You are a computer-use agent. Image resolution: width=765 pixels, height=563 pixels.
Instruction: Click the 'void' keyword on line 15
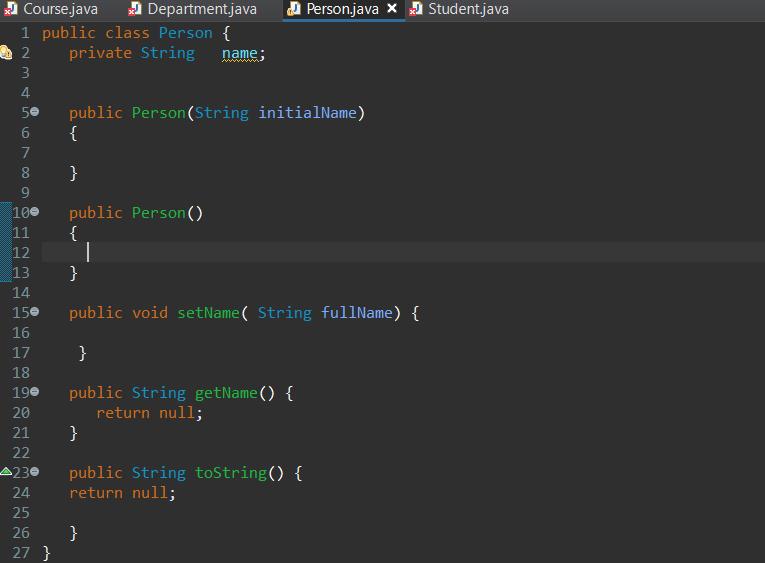pyautogui.click(x=150, y=313)
